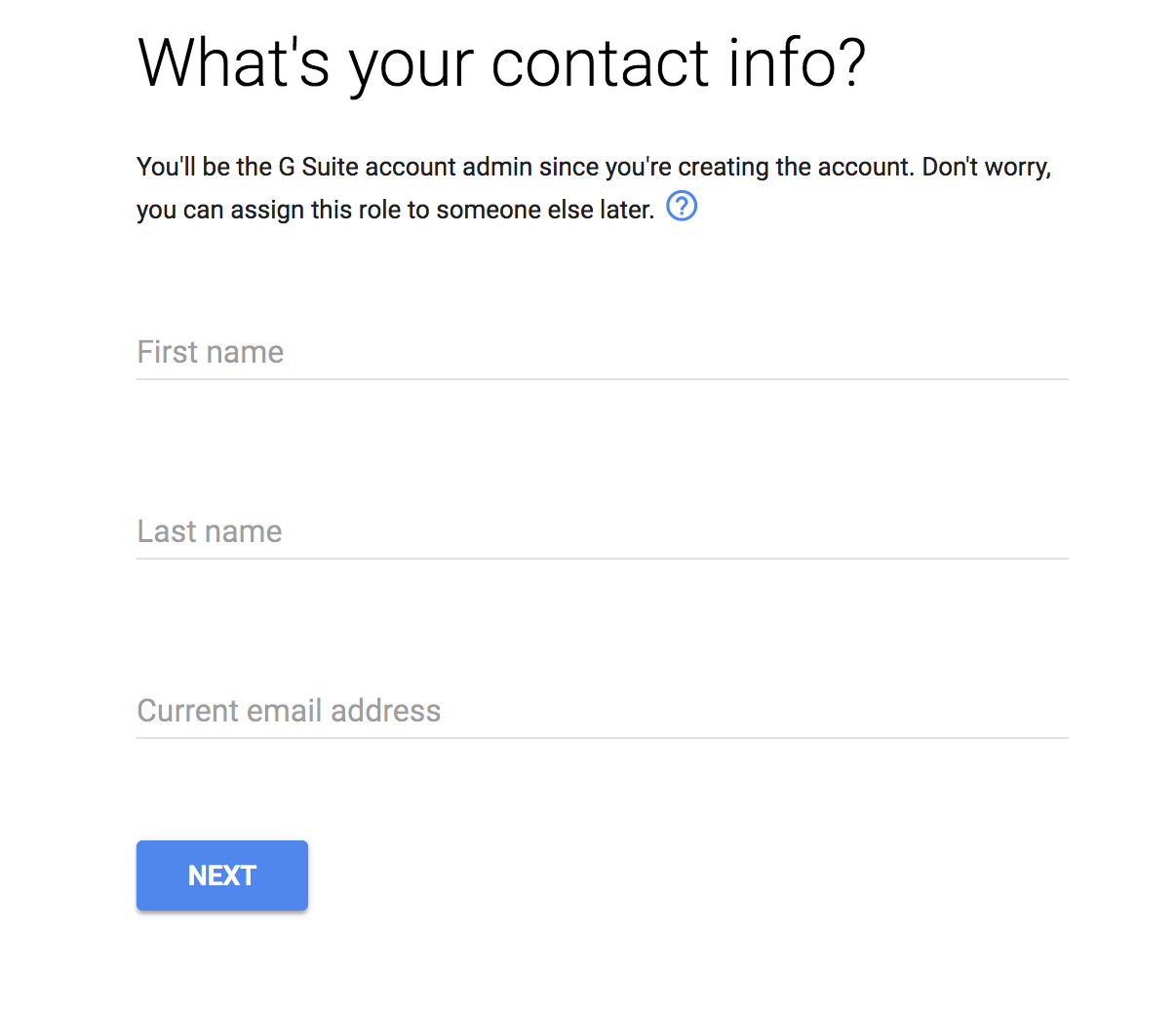This screenshot has height=1012, width=1176.
Task: Click into the Last name field
Action: (x=602, y=531)
